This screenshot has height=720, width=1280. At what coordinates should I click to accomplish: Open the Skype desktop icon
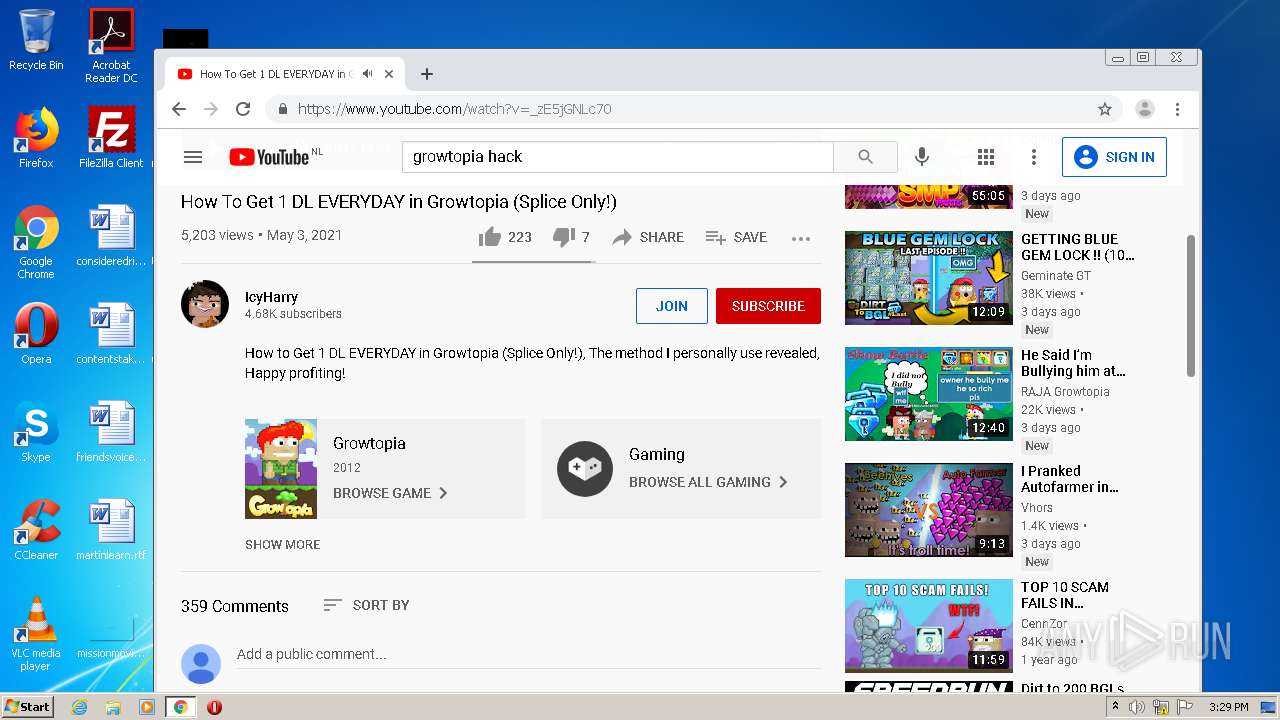click(36, 432)
